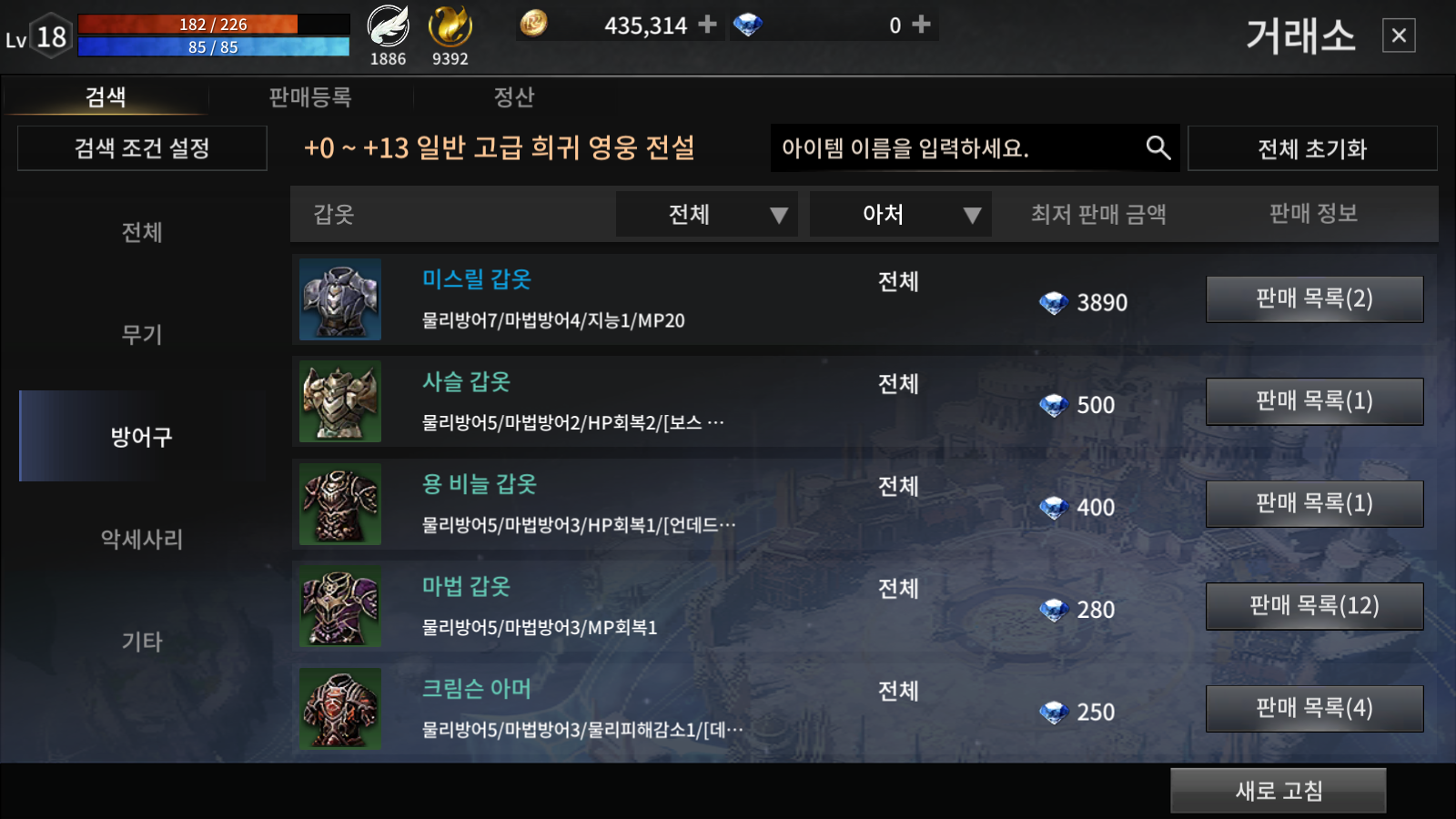Select the 악세사리 category in sidebar
The width and height of the screenshot is (1456, 819).
[x=142, y=539]
